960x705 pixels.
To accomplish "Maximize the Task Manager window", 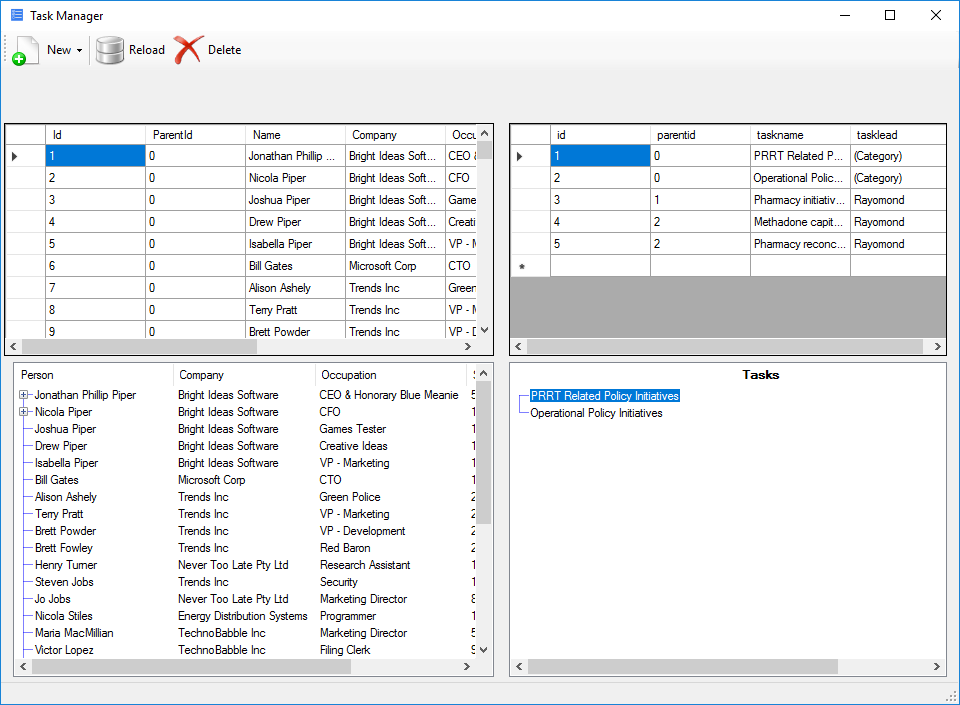I will coord(890,15).
